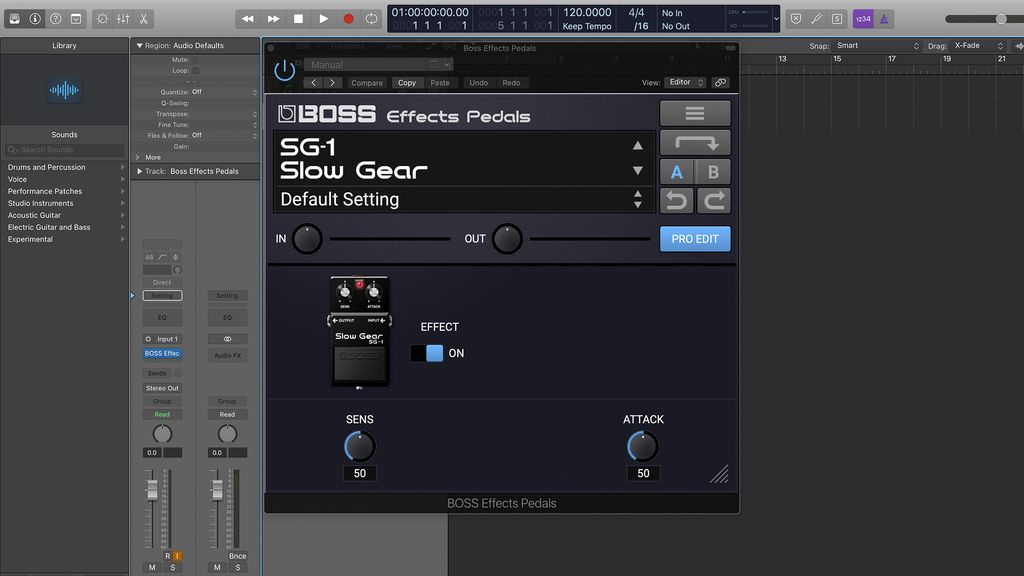The width and height of the screenshot is (1024, 576).
Task: Click the link icon beside the Editor view selector
Action: pyautogui.click(x=720, y=82)
